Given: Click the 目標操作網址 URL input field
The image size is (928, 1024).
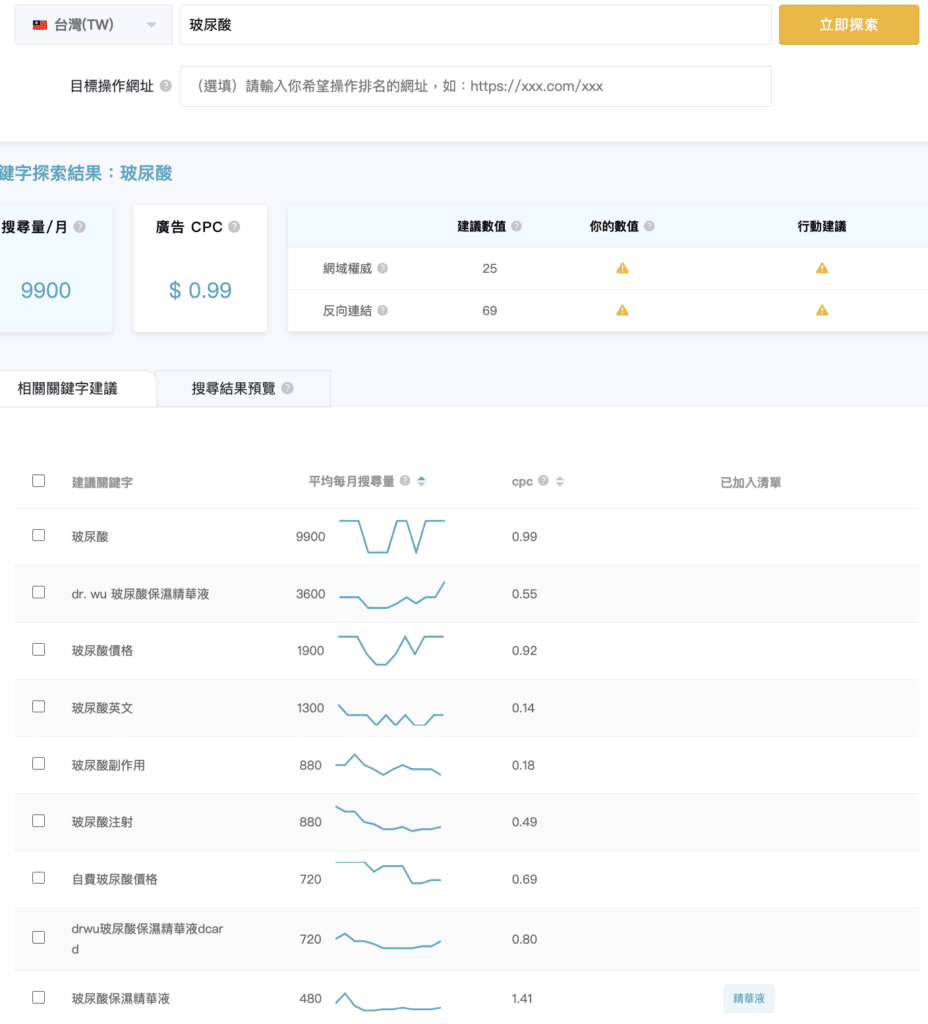Looking at the screenshot, I should click(475, 86).
